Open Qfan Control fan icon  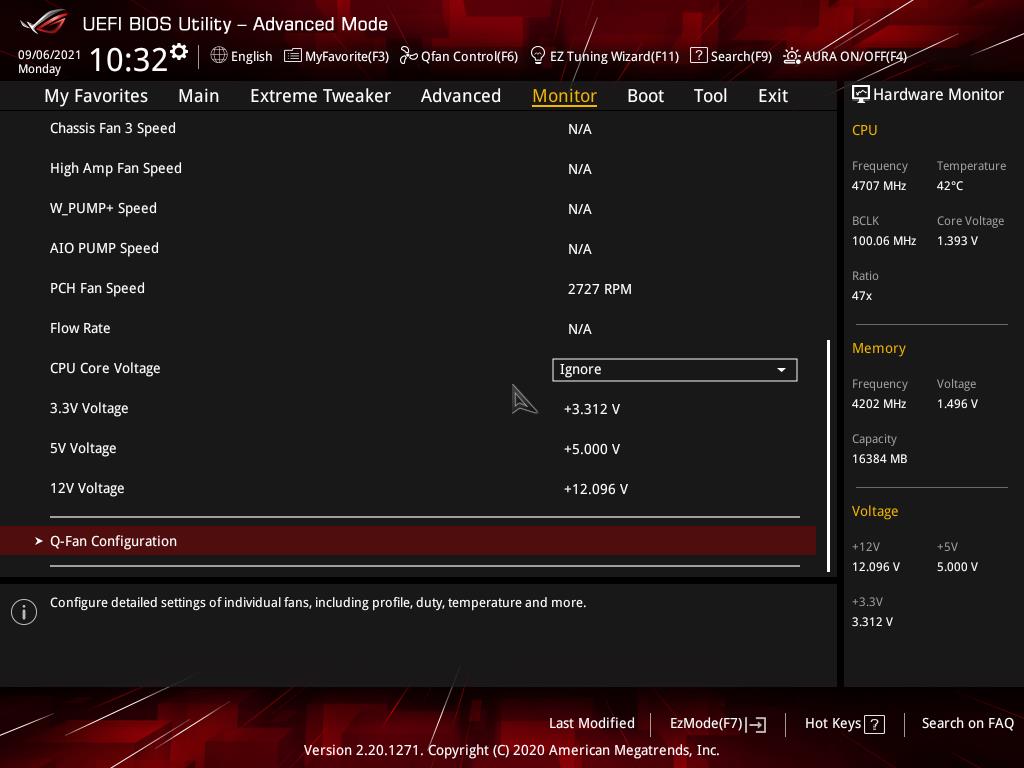[x=408, y=56]
